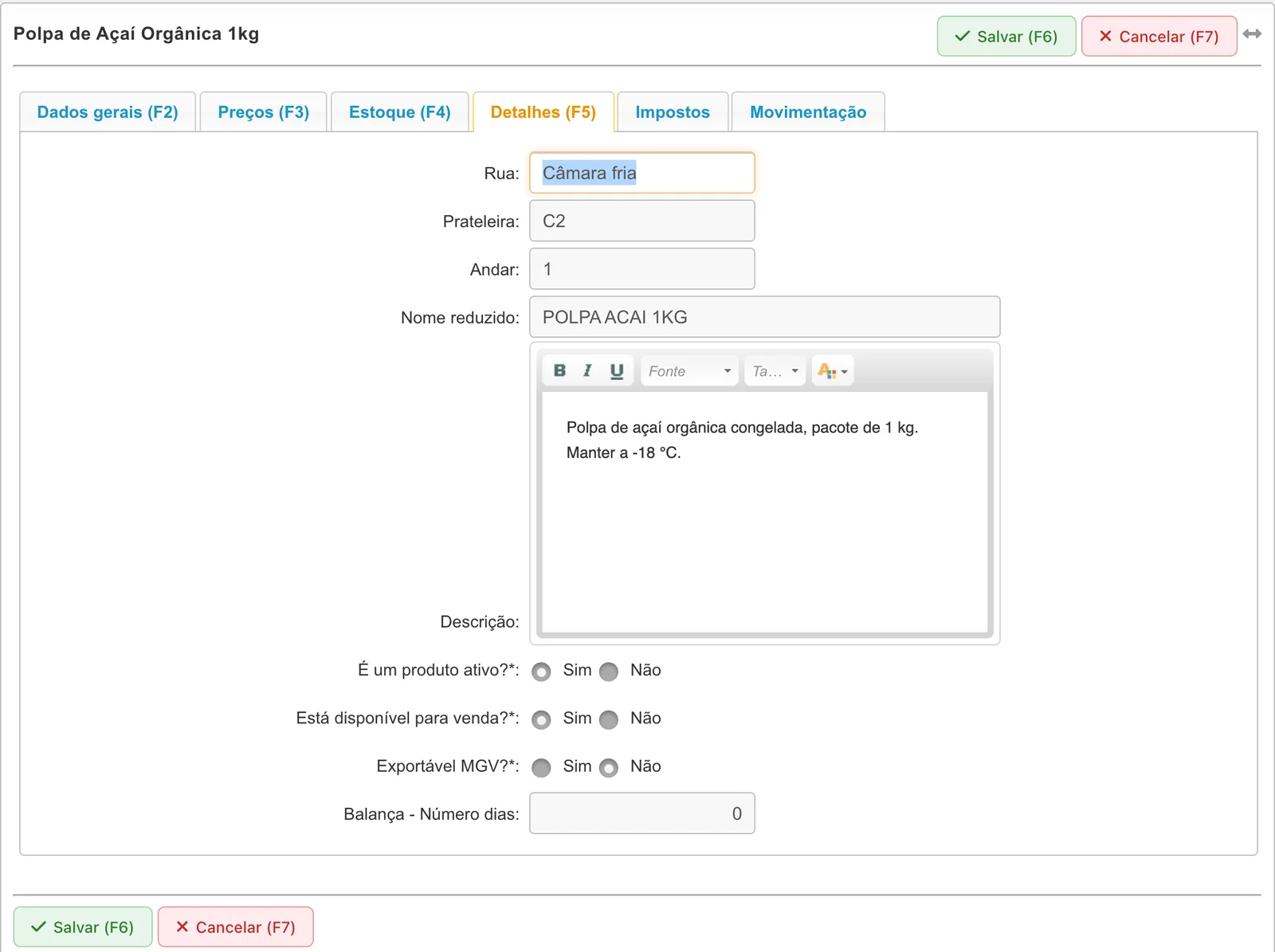
Task: Click the Andar input field
Action: 642,269
